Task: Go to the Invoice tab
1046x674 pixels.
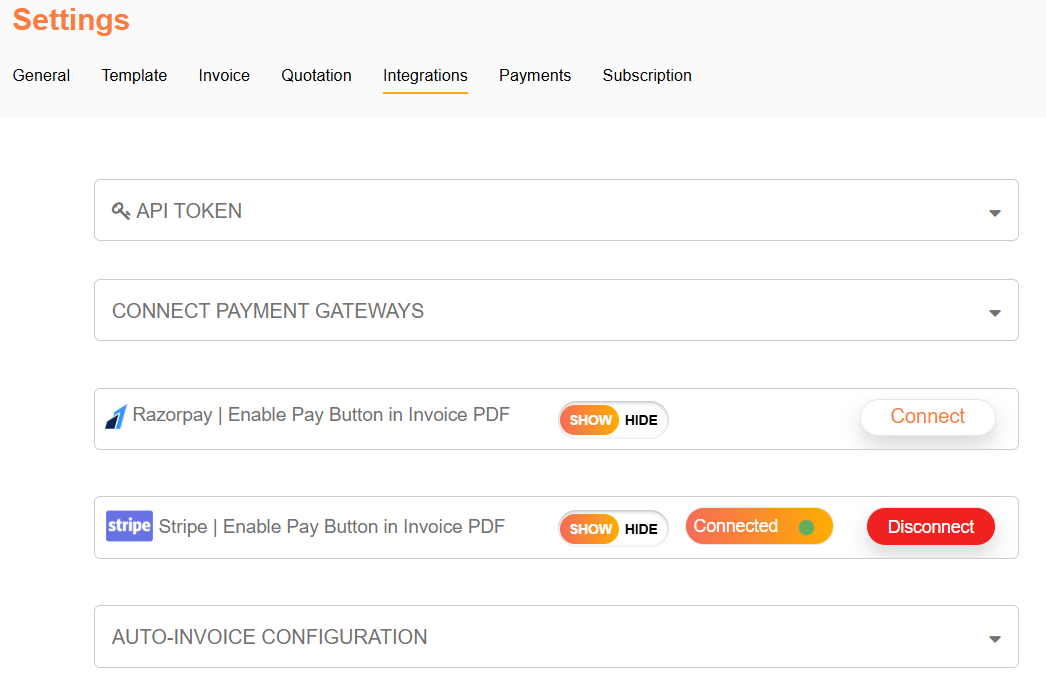Action: tap(224, 75)
